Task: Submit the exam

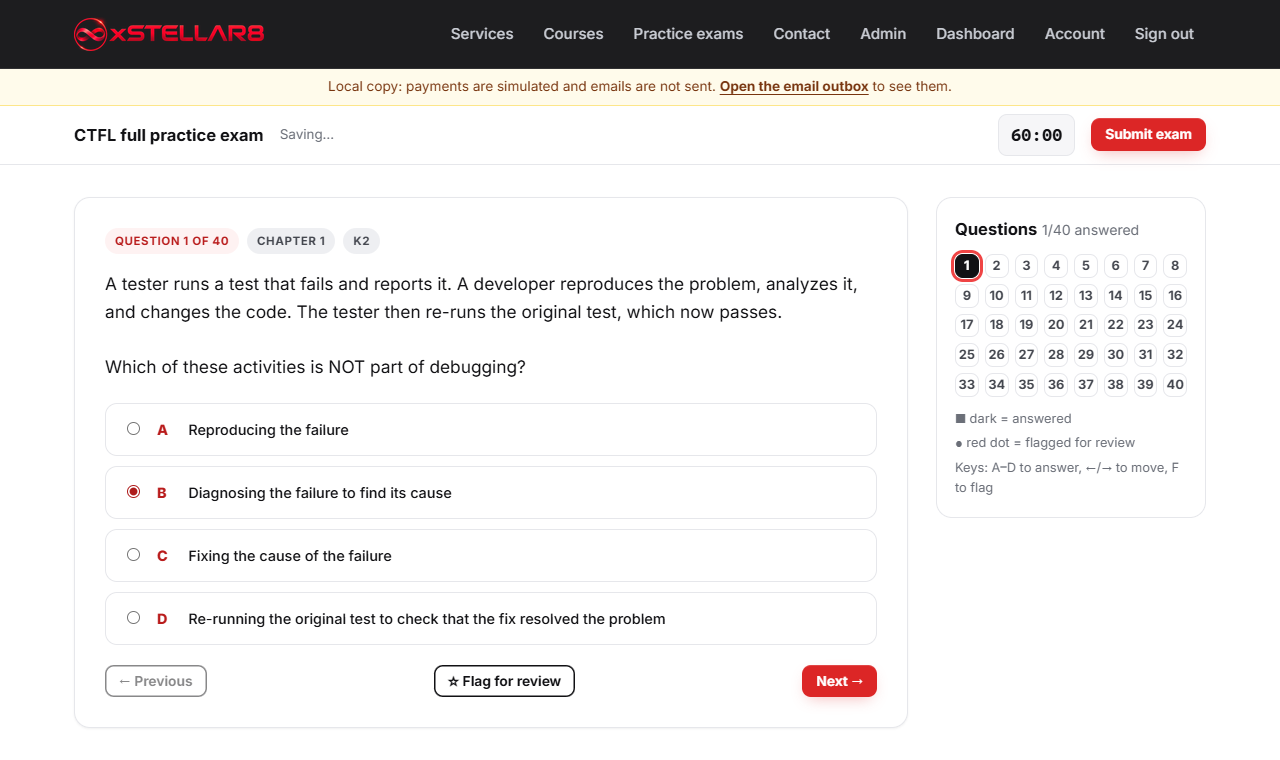Action: (x=1148, y=134)
